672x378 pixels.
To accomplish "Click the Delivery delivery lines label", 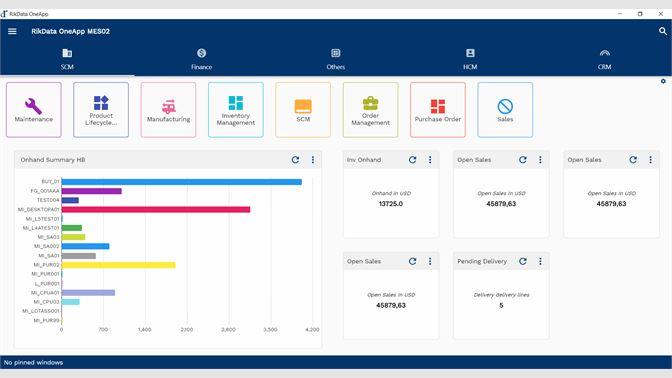I will [501, 295].
